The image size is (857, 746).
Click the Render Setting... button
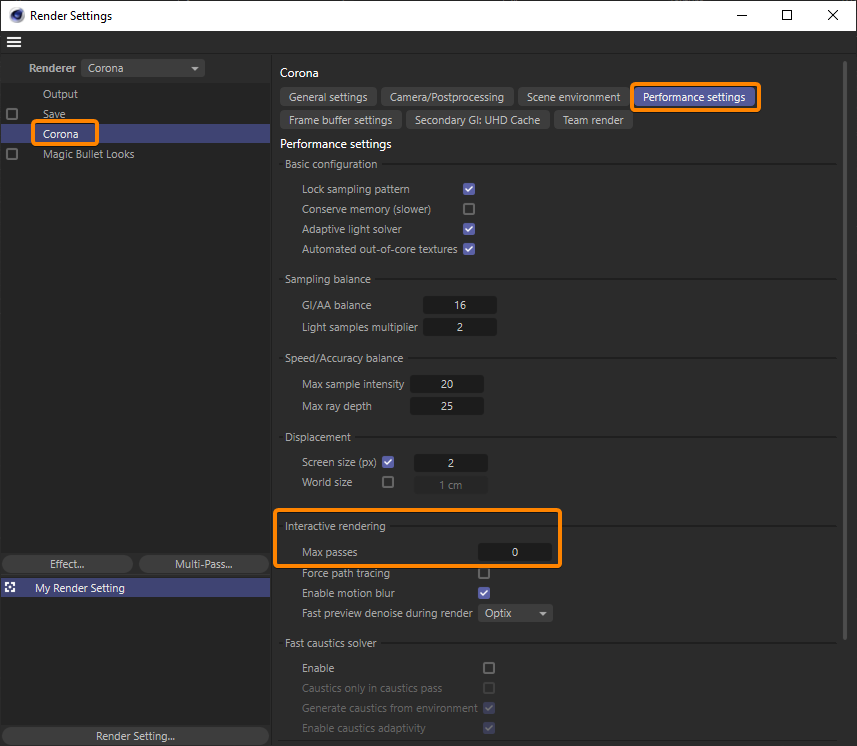pyautogui.click(x=134, y=736)
